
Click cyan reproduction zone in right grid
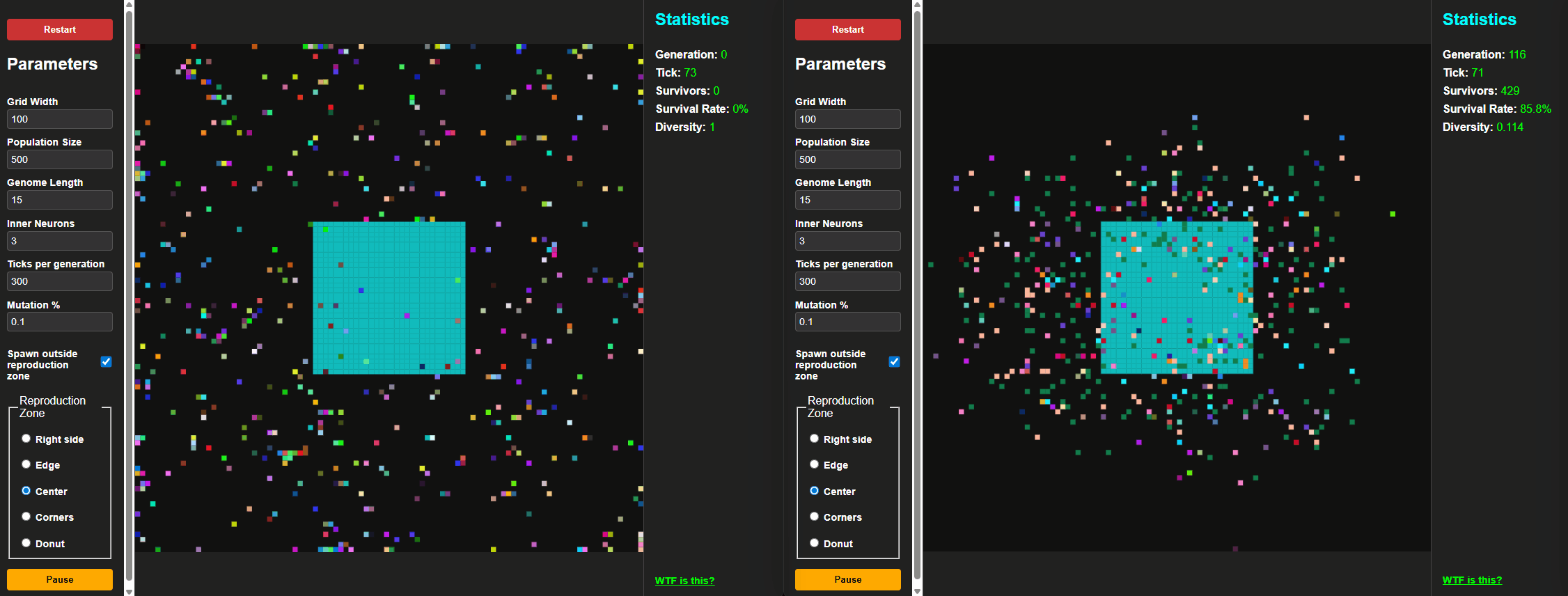[1177, 298]
